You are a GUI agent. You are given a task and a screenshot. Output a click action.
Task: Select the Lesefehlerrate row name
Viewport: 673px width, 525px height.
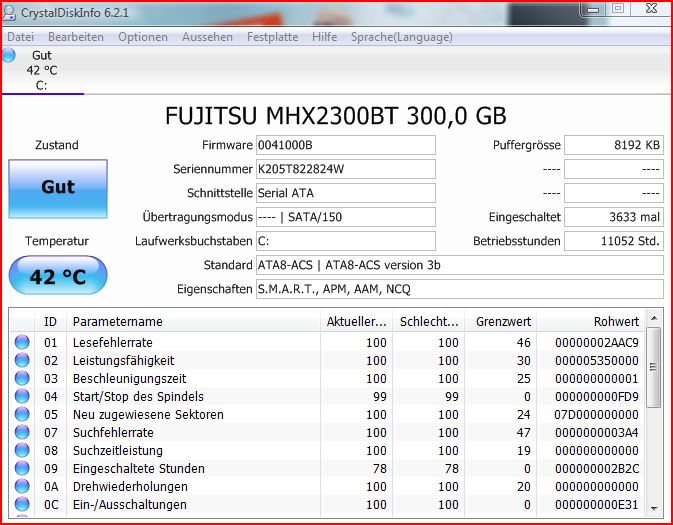pyautogui.click(x=112, y=342)
